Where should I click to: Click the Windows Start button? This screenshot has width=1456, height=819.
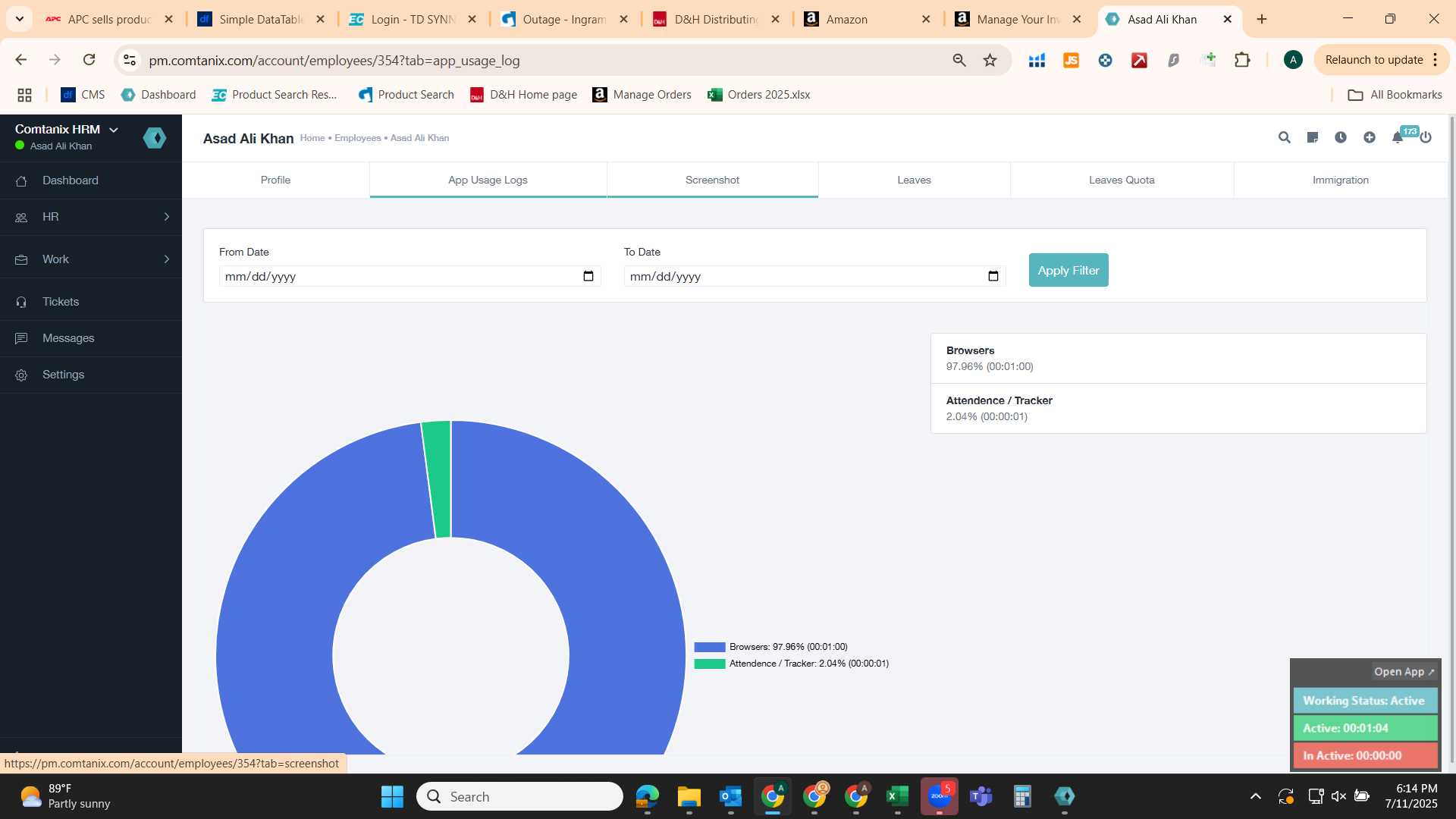[392, 796]
